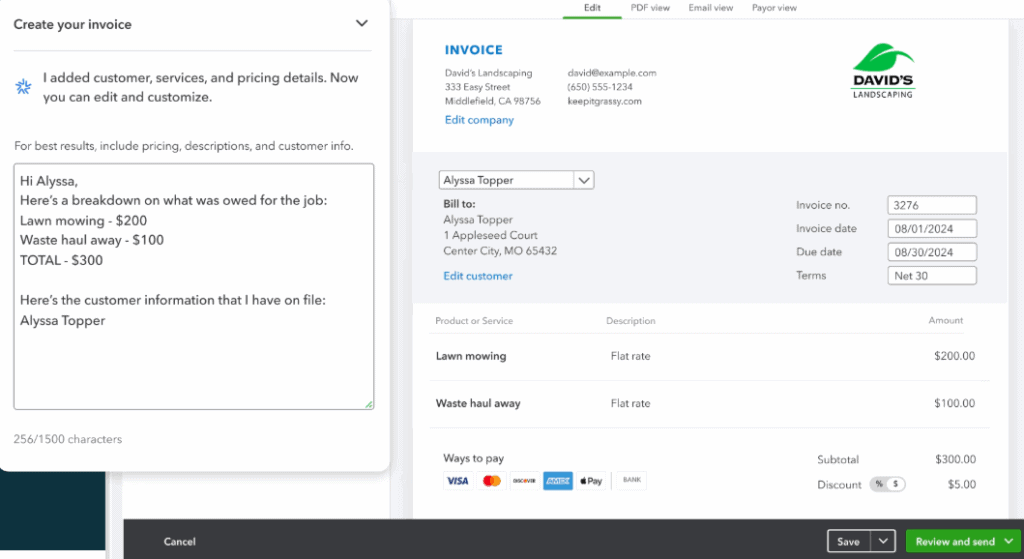Click the $5.00 discount value
Image resolution: width=1024 pixels, height=559 pixels.
click(x=961, y=485)
